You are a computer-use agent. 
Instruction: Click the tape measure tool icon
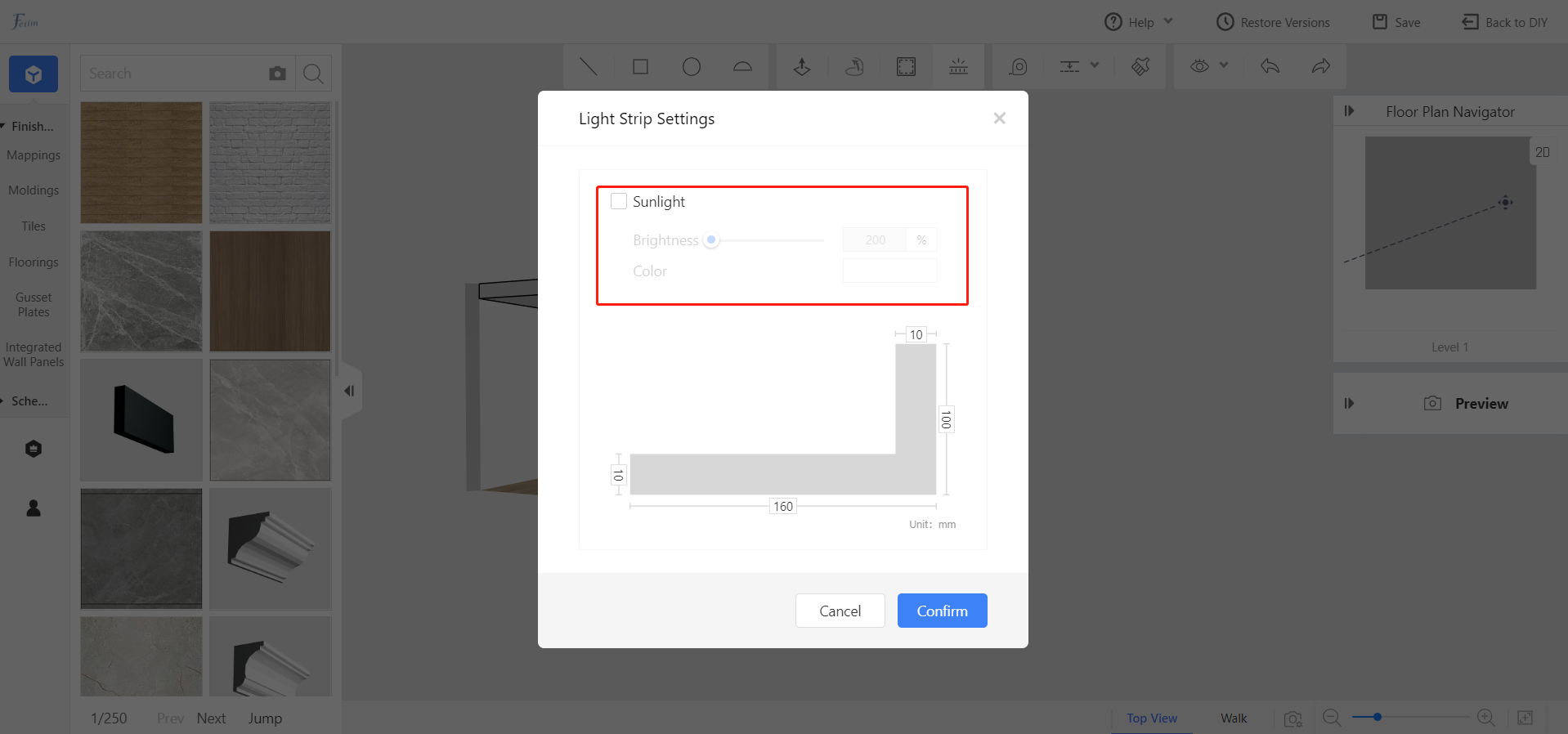1018,66
